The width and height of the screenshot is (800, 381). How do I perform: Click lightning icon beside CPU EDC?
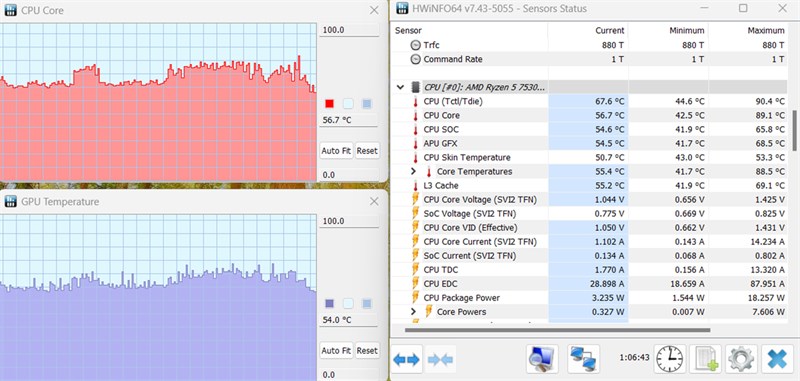pos(416,284)
